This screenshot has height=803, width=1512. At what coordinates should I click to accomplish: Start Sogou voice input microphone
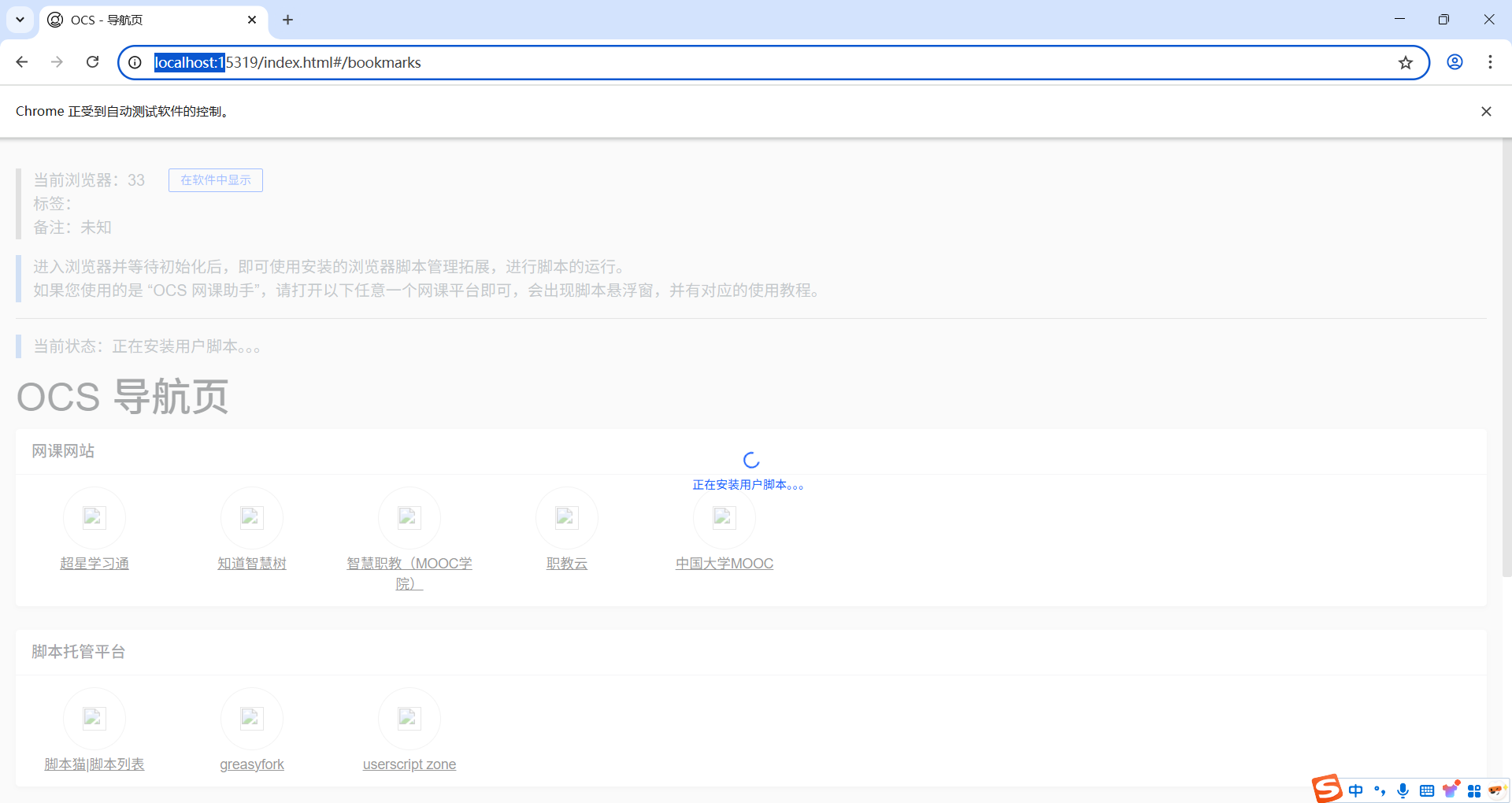[x=1403, y=790]
